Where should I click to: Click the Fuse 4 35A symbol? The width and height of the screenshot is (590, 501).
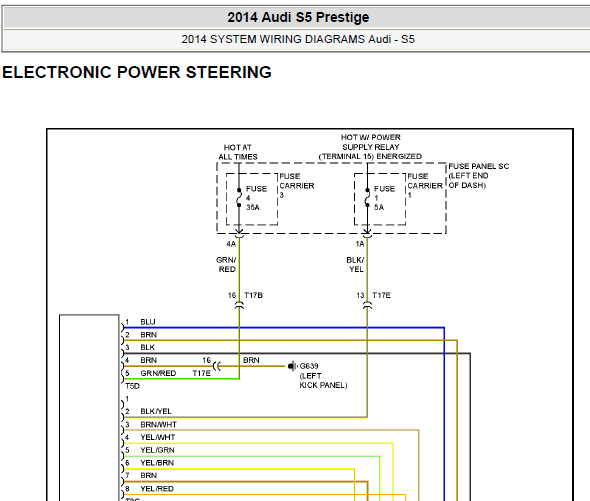tap(239, 197)
